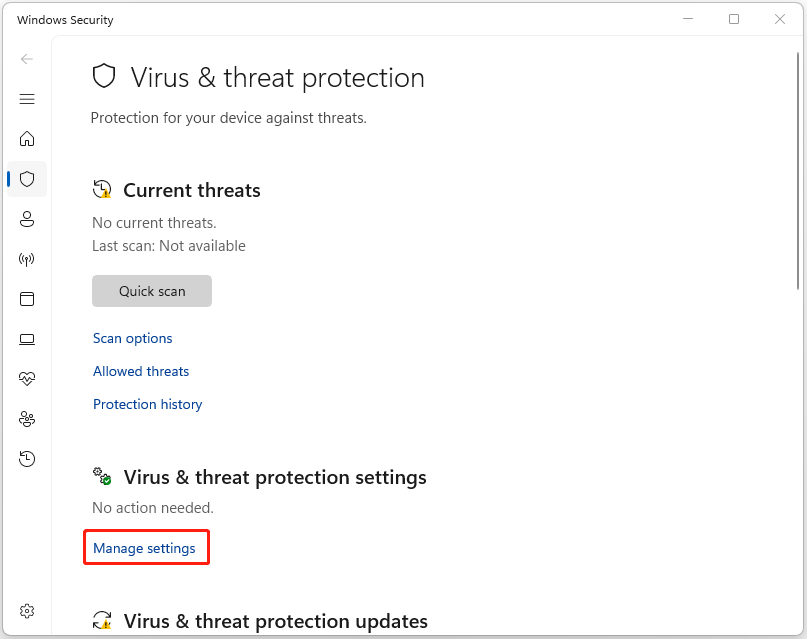Open the Home section in the sidebar
Viewport: 807px width, 639px height.
27,139
